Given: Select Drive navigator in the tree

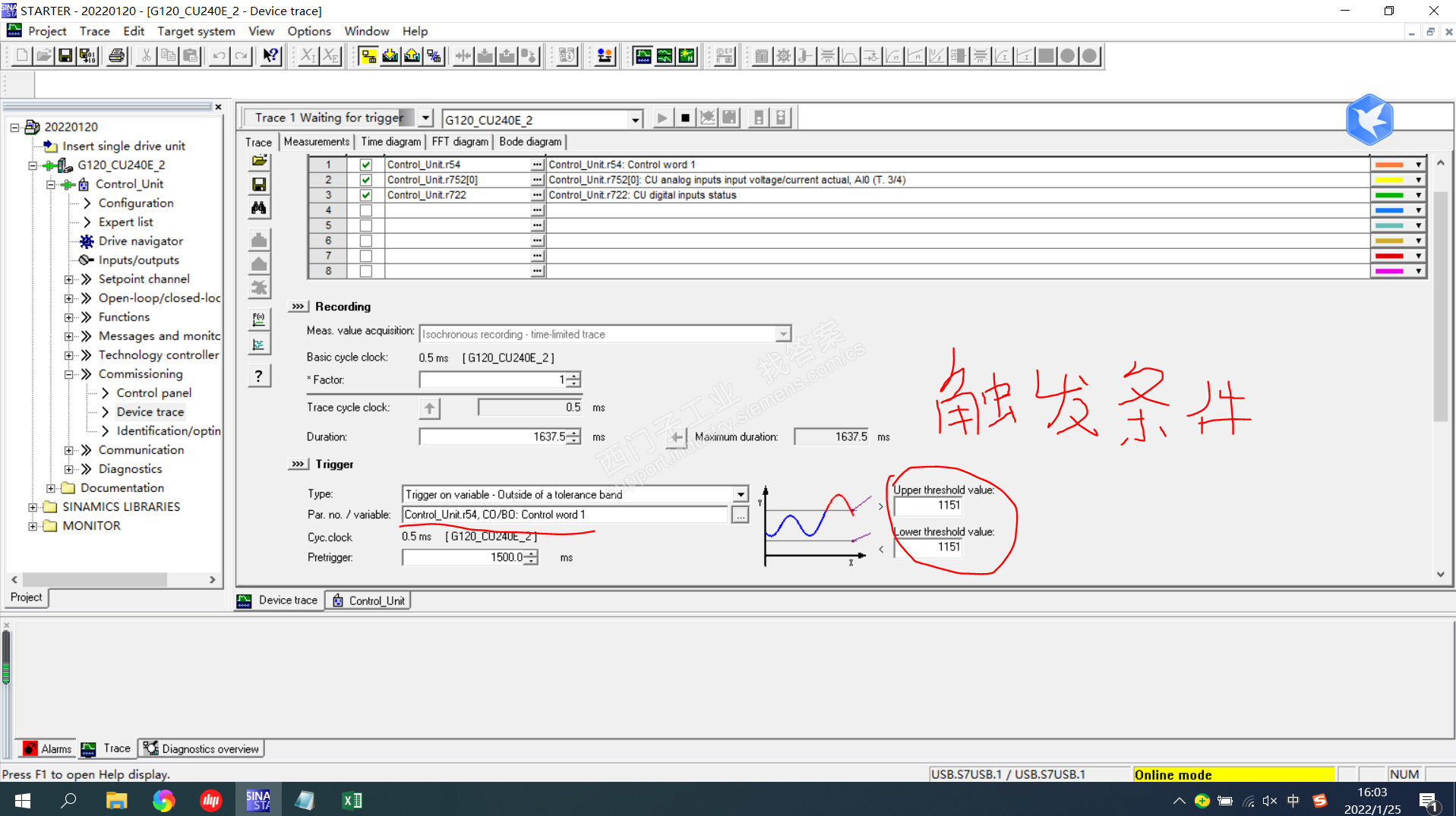Looking at the screenshot, I should pos(141,241).
